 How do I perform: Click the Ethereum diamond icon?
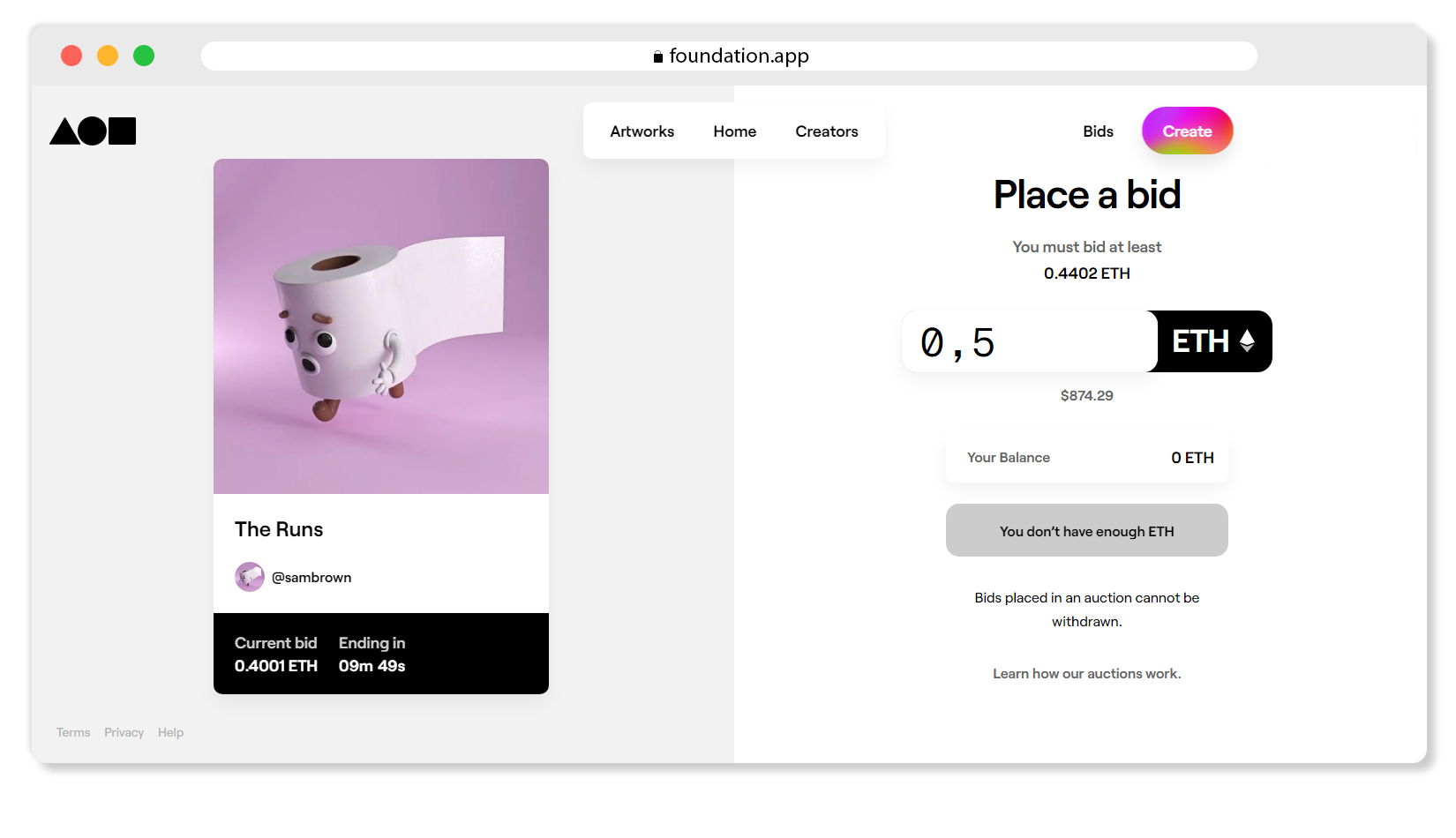click(x=1247, y=341)
